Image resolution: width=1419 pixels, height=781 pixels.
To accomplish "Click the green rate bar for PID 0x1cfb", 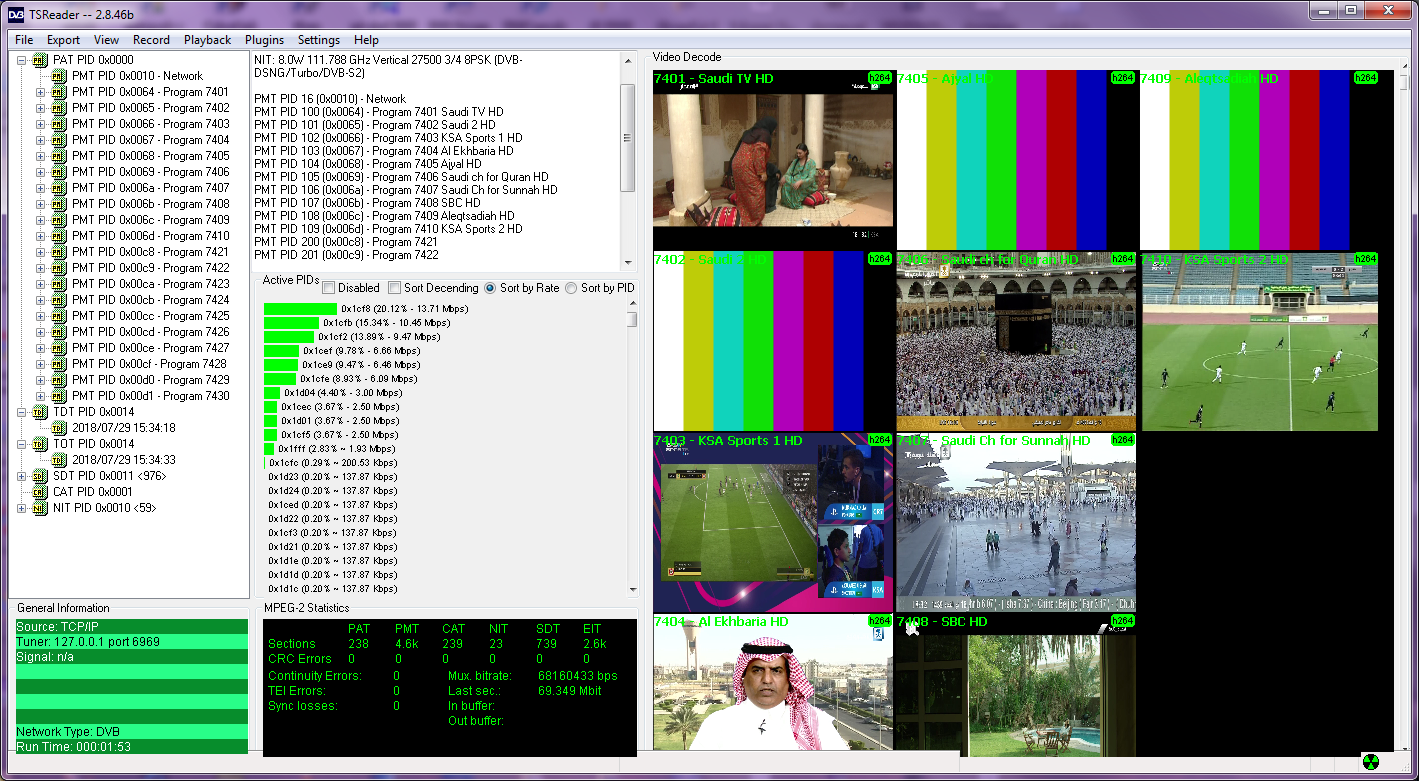I will 292,323.
